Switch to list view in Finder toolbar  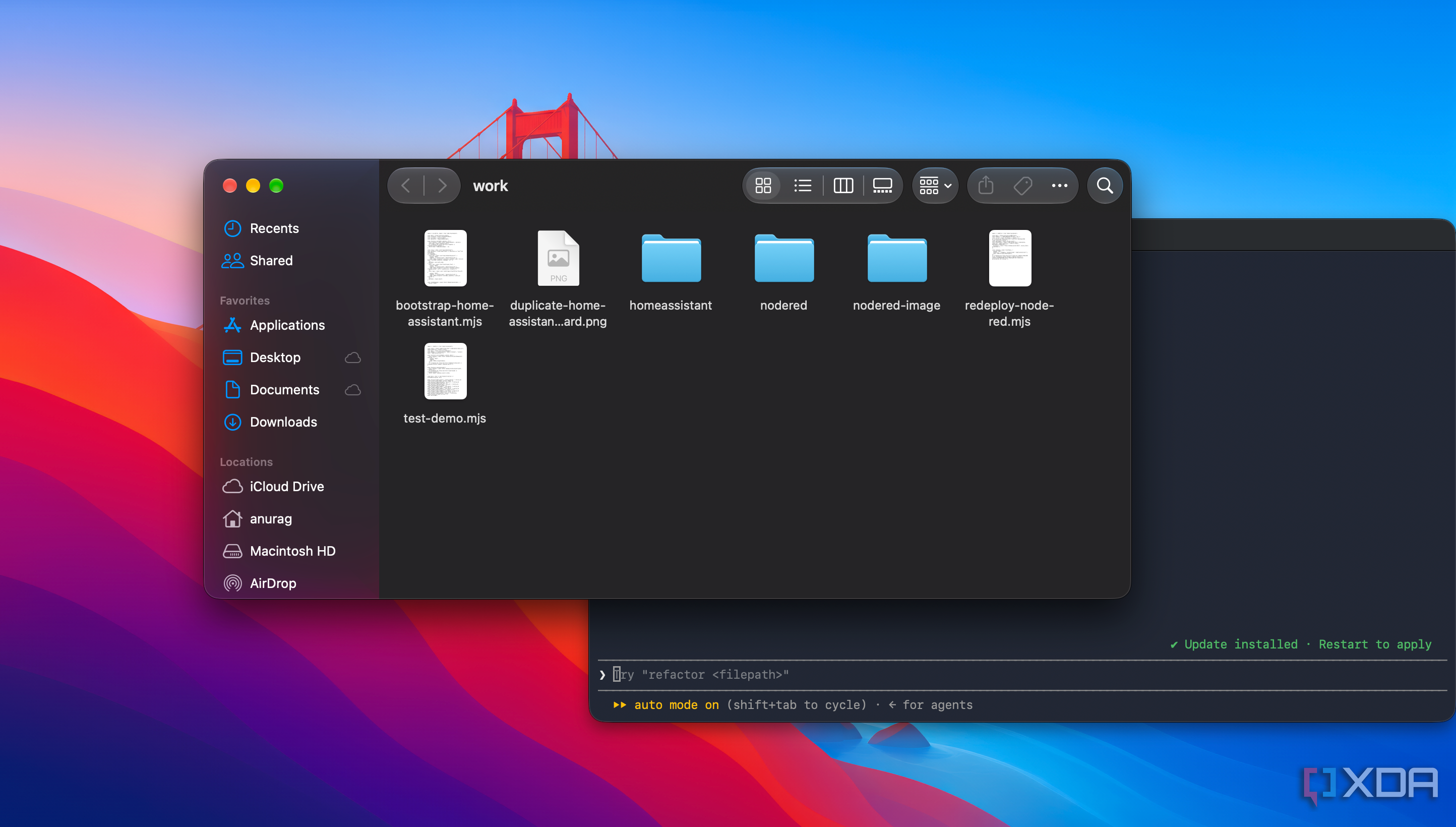(803, 186)
